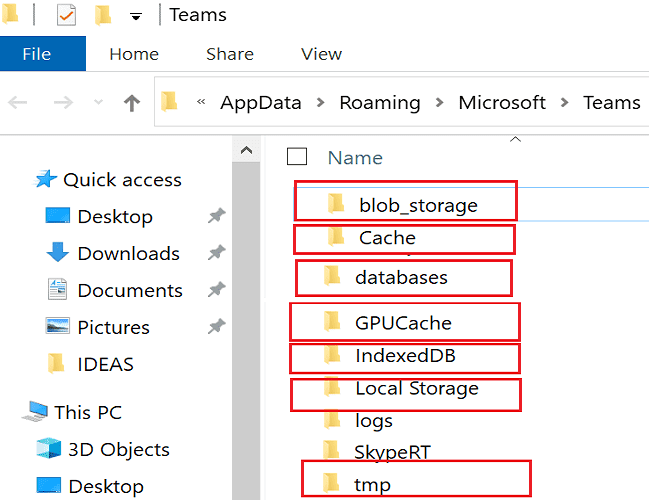Screen dimensions: 649x500
Task: Click the blob_storage folder icon
Action: [336, 203]
